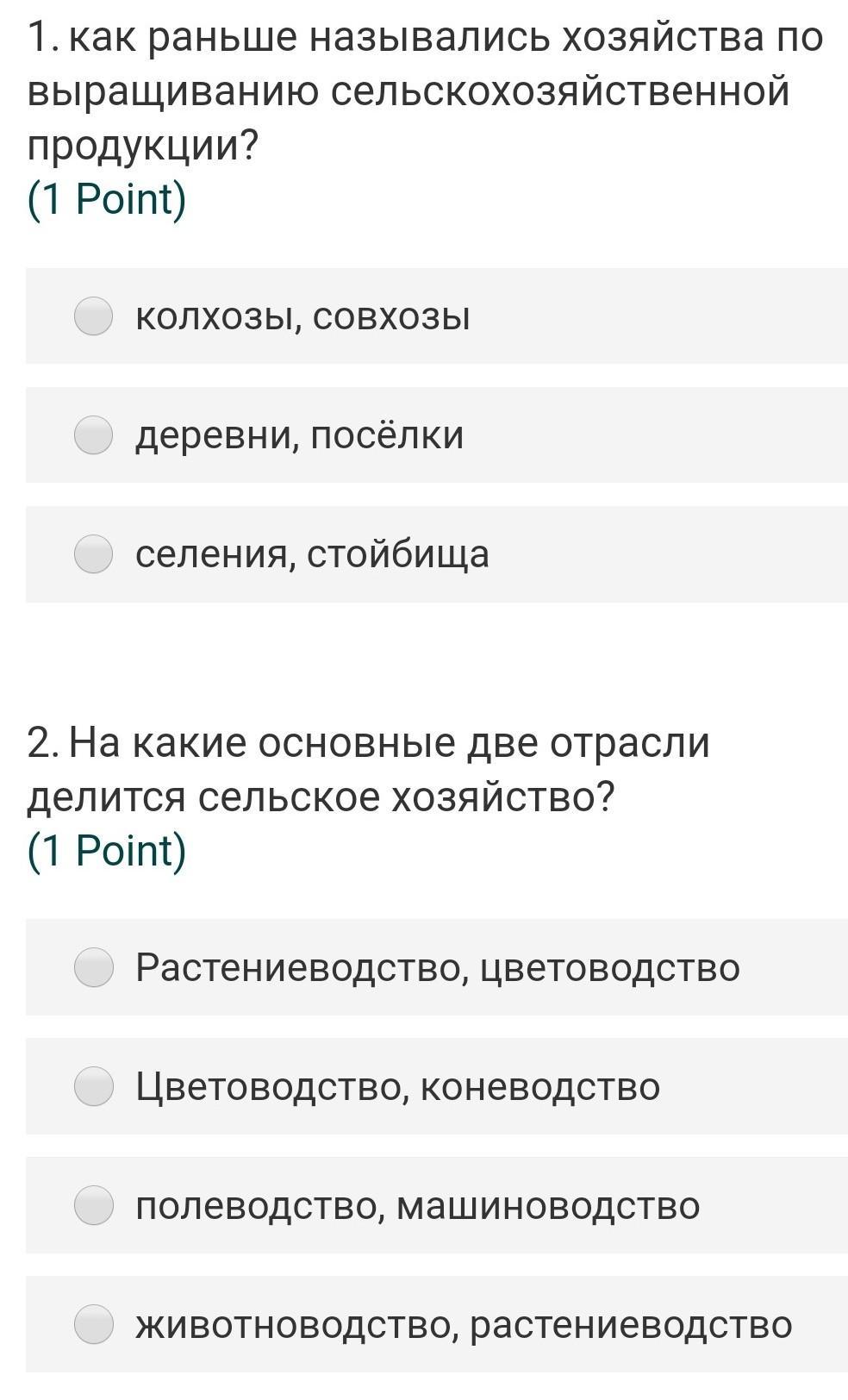Click "(1 Point)" under the second question
Viewport: 848px width, 1400px height.
(x=107, y=850)
